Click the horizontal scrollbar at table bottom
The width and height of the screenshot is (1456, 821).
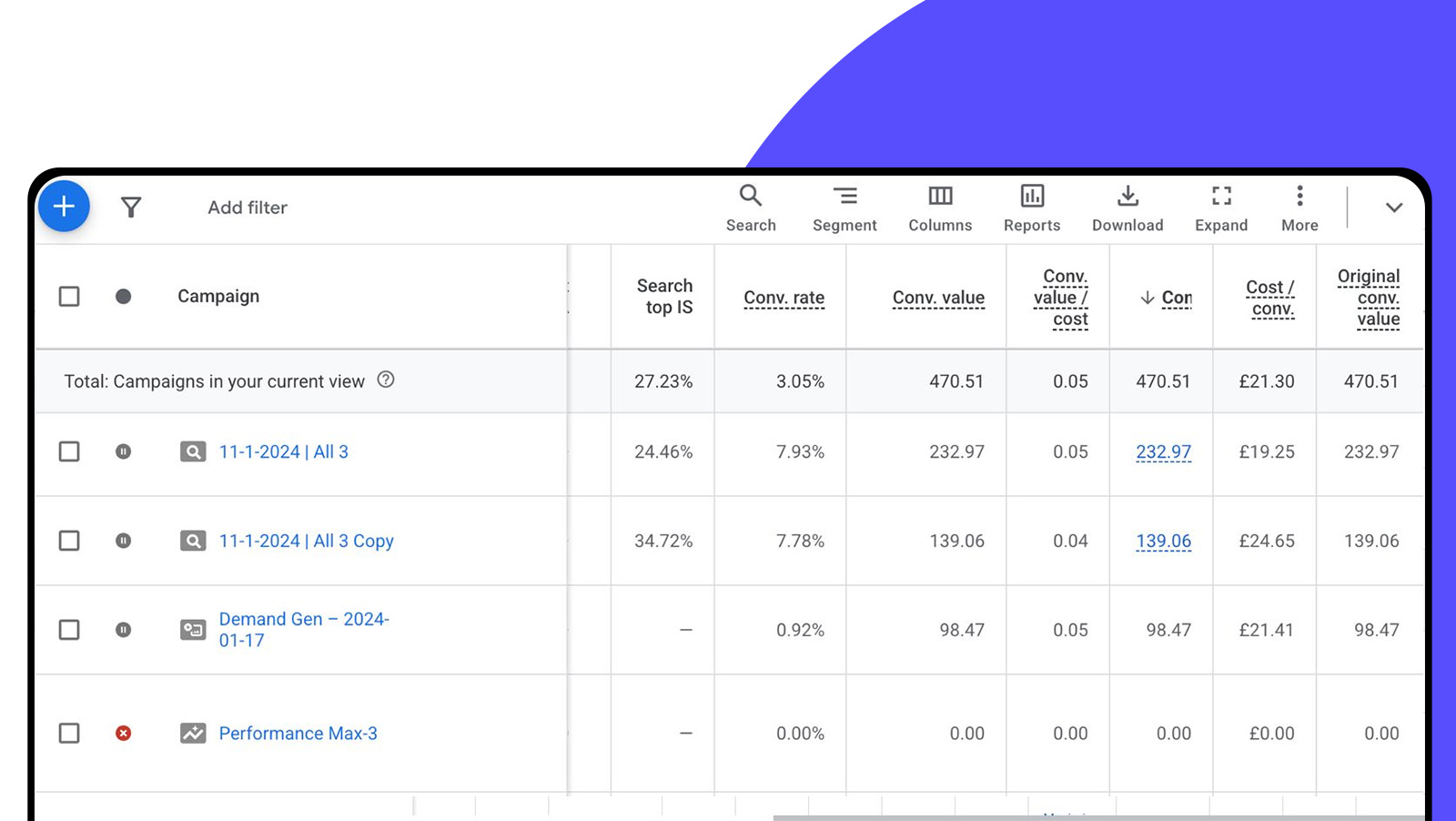click(1092, 816)
